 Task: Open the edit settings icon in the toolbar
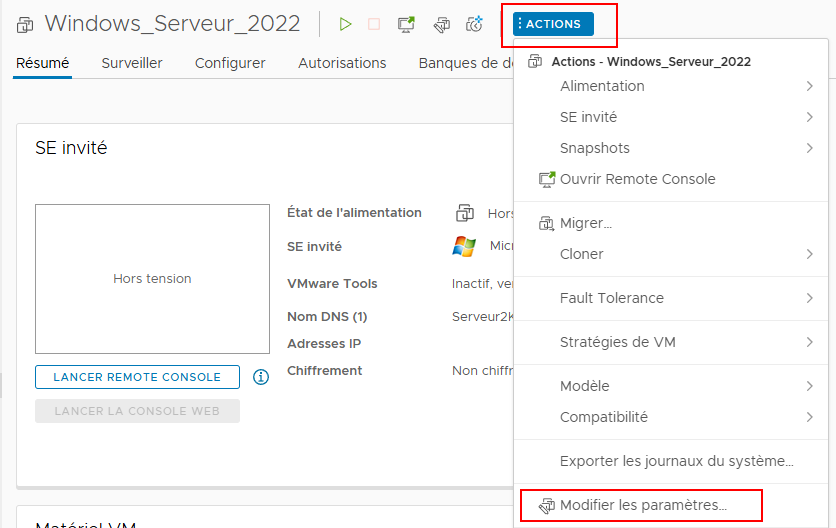point(441,25)
